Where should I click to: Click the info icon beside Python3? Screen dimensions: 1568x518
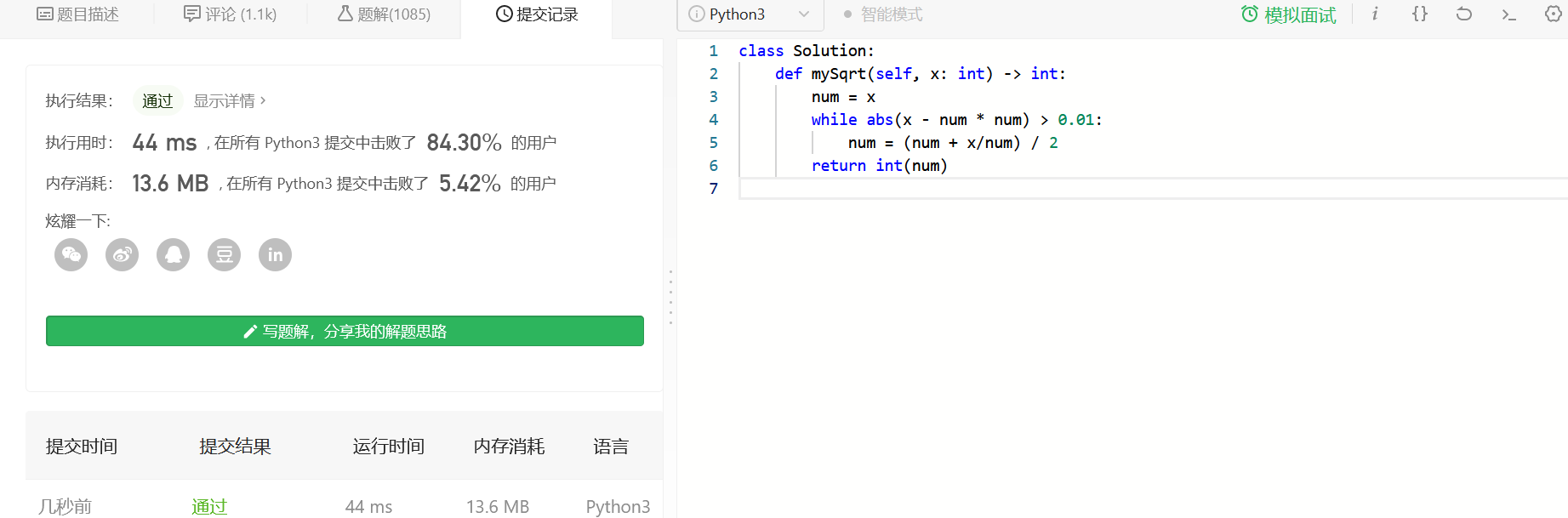point(696,14)
